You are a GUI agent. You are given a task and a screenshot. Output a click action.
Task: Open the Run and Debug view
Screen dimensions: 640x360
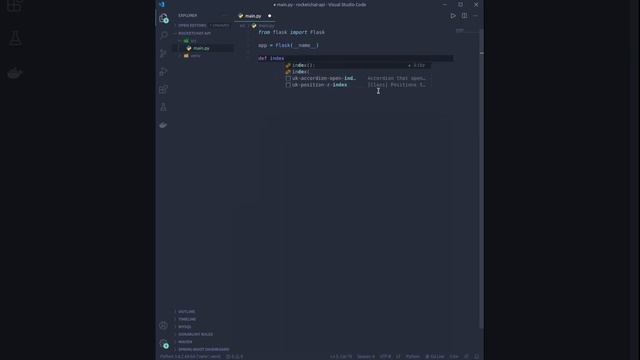pyautogui.click(x=163, y=72)
